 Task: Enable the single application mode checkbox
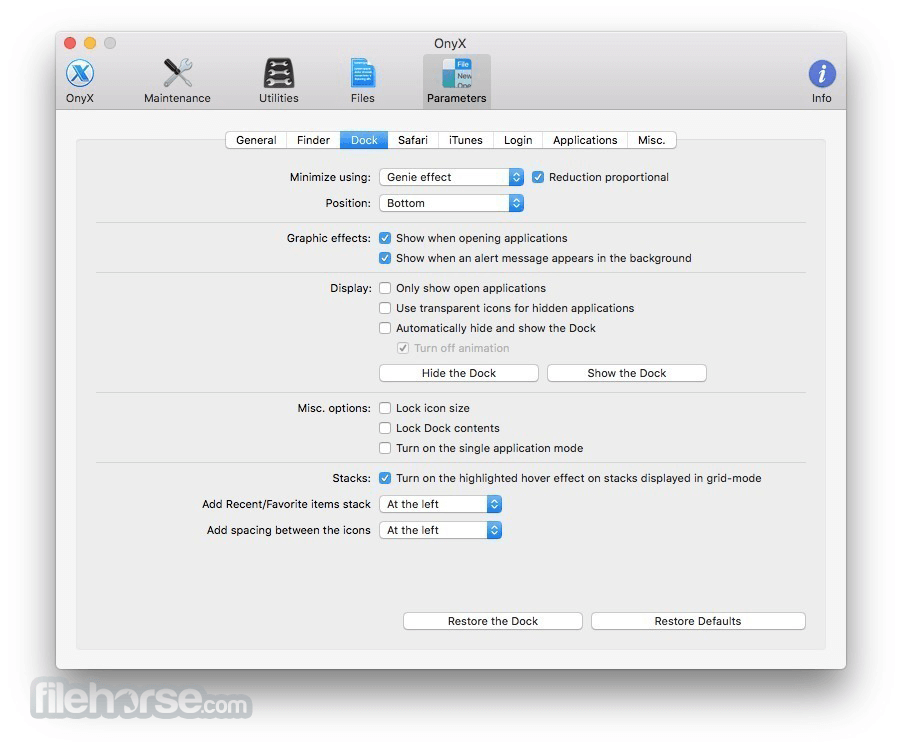(x=385, y=448)
